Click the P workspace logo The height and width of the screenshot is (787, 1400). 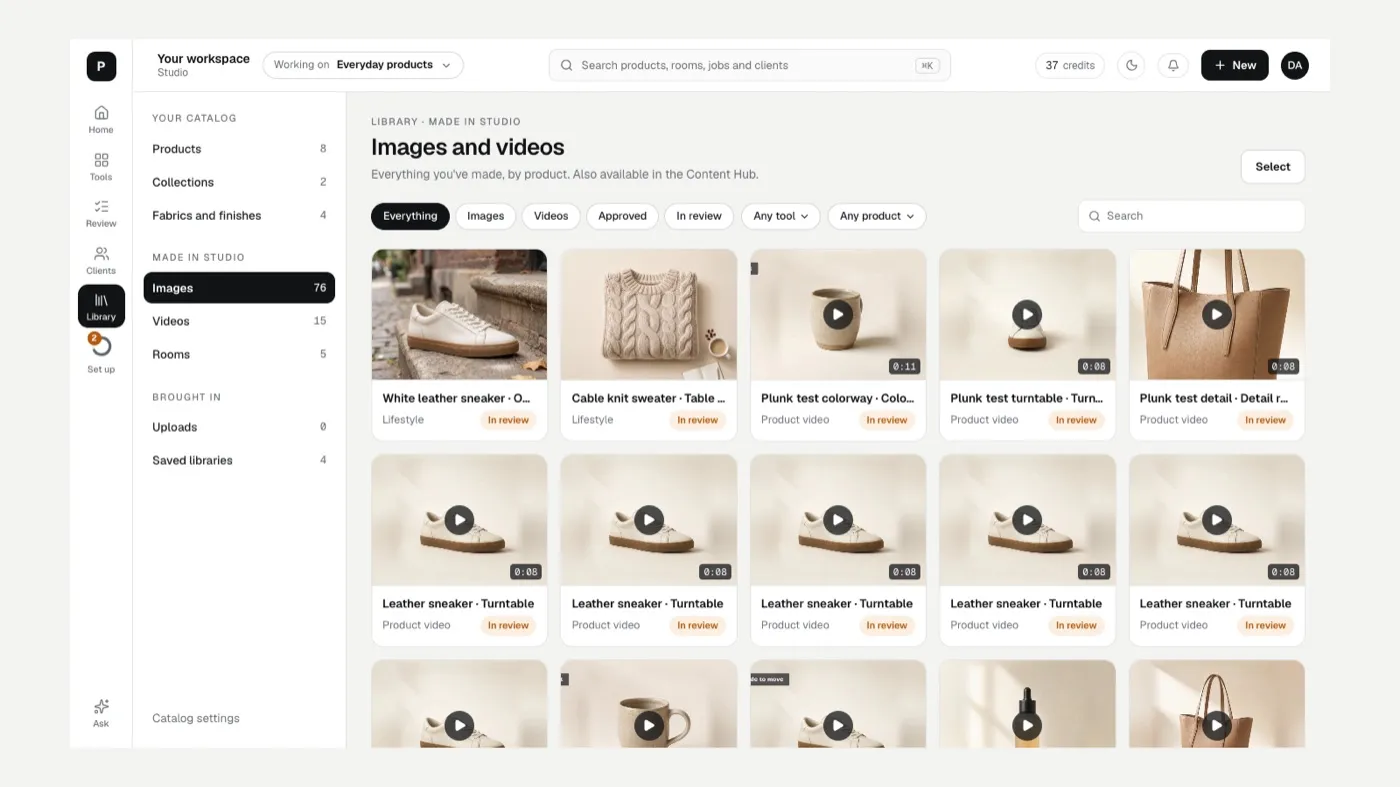click(101, 66)
